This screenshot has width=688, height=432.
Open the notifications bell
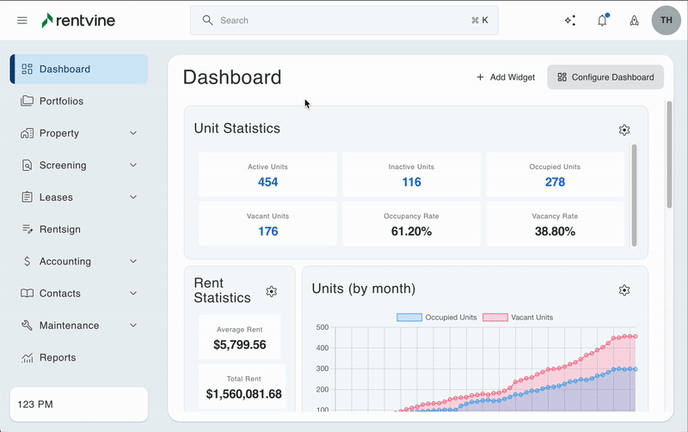click(x=602, y=20)
